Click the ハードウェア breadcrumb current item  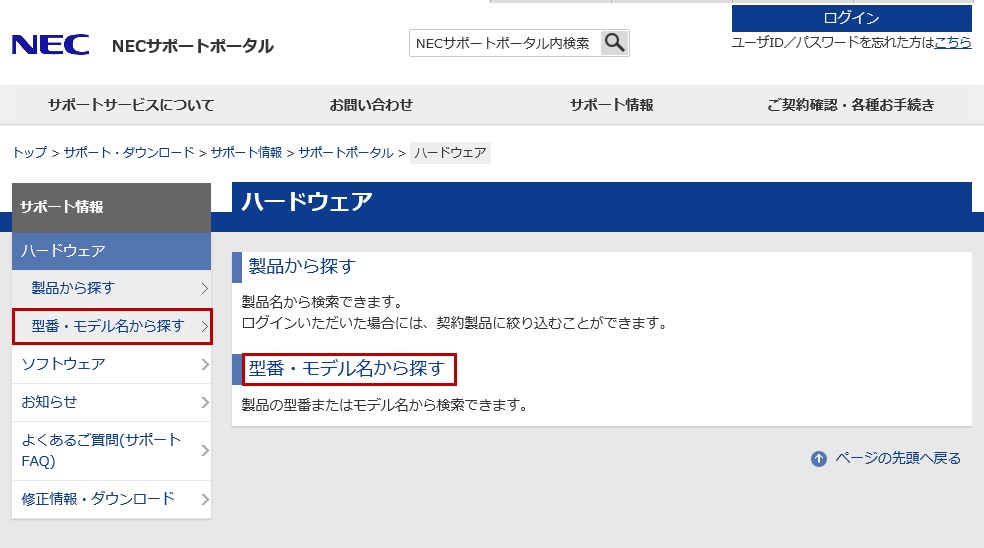450,153
